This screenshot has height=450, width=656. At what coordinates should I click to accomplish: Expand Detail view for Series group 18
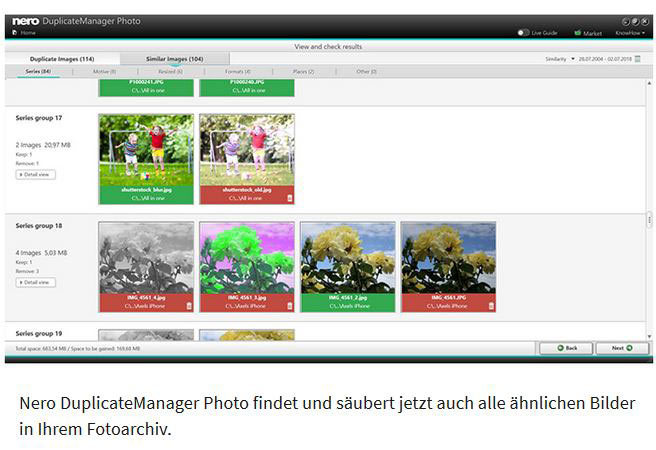click(x=36, y=282)
